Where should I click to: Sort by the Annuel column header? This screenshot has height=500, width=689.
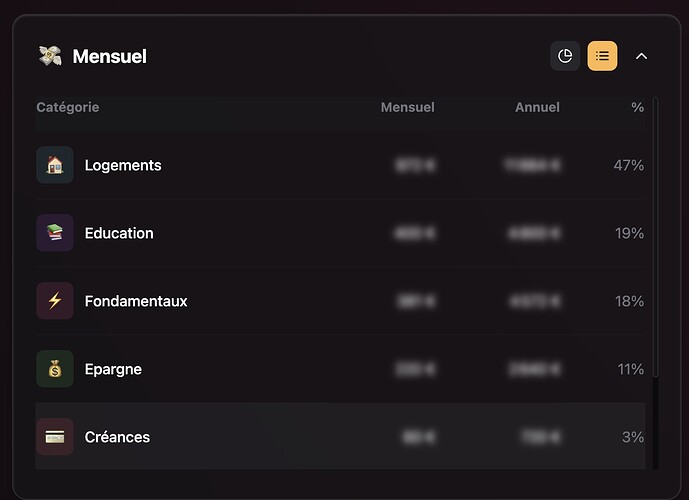click(537, 107)
